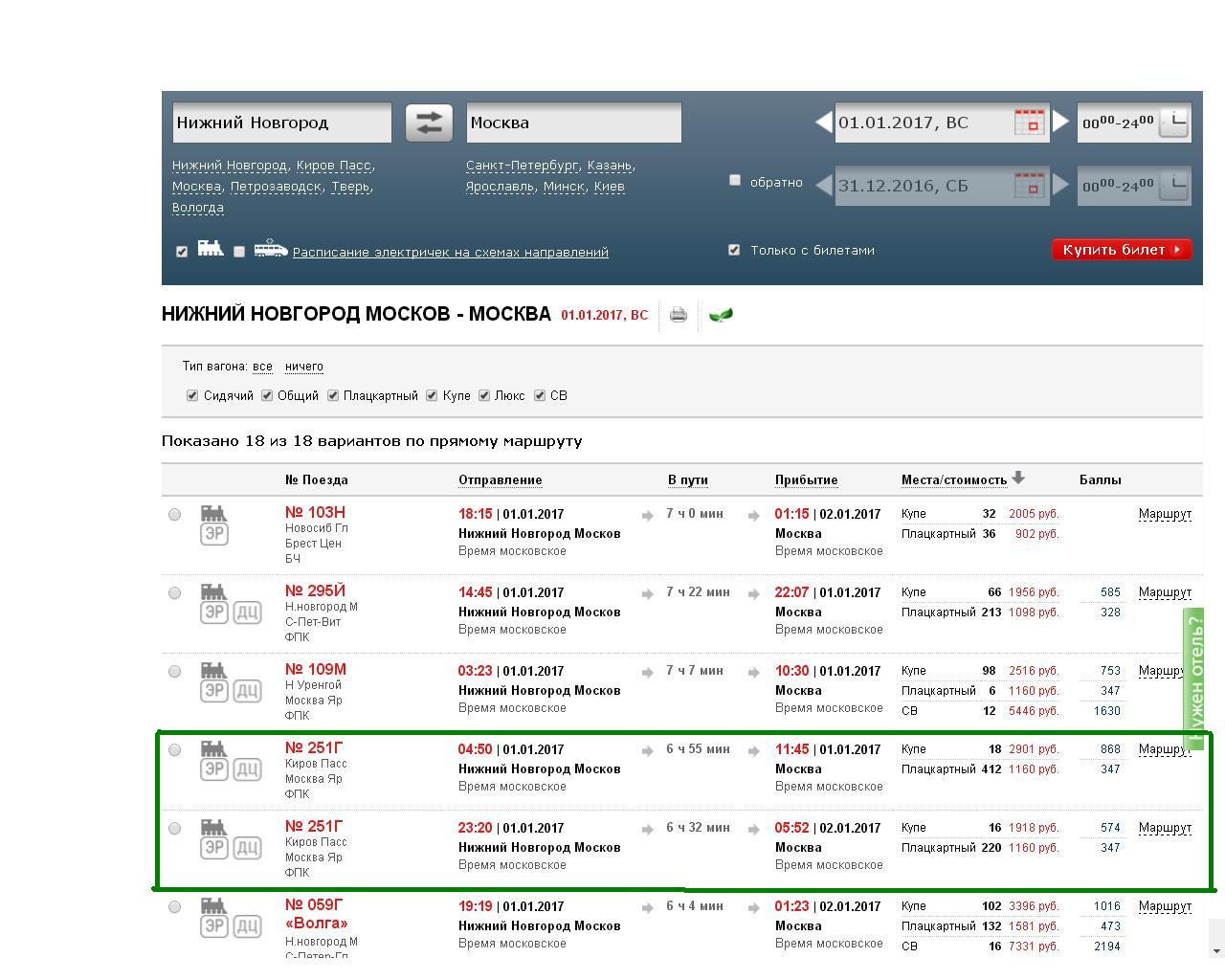This screenshot has width=1225, height=980.
Task: Sort results by Отправление column
Action: point(500,480)
